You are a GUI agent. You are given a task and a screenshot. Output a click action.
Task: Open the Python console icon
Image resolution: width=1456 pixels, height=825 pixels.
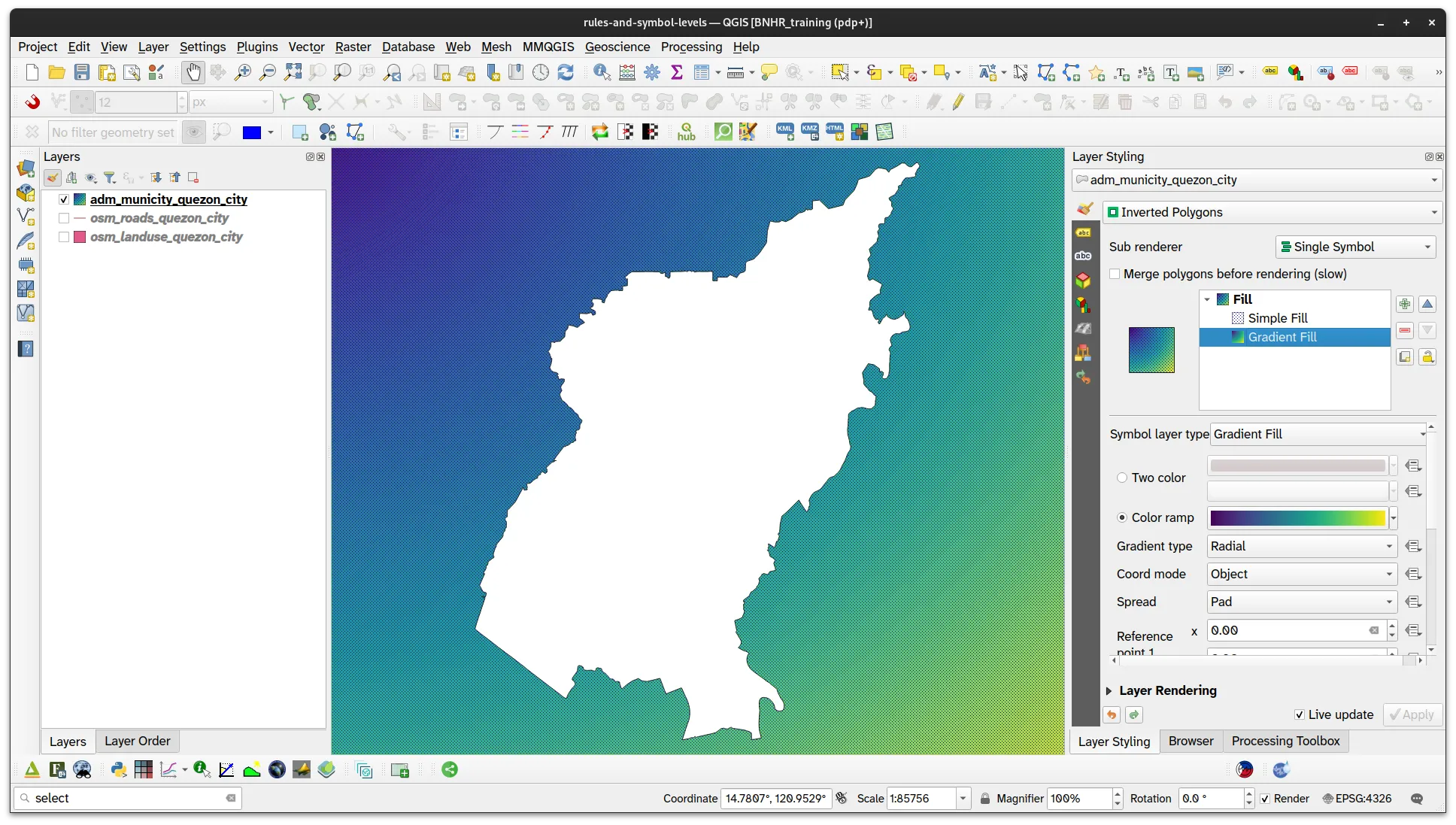(118, 769)
